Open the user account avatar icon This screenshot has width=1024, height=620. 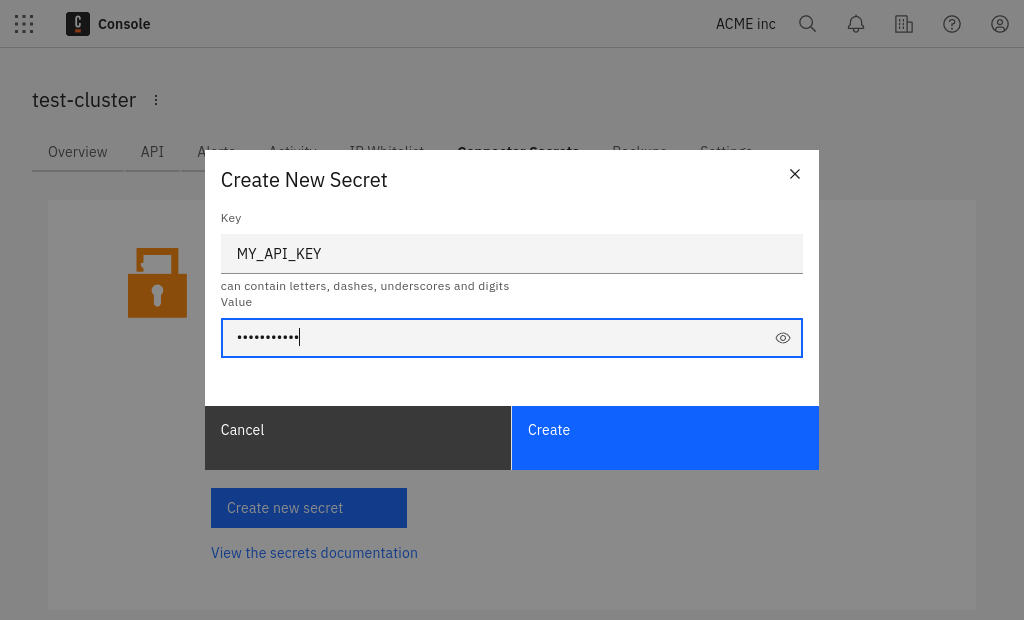pyautogui.click(x=999, y=24)
